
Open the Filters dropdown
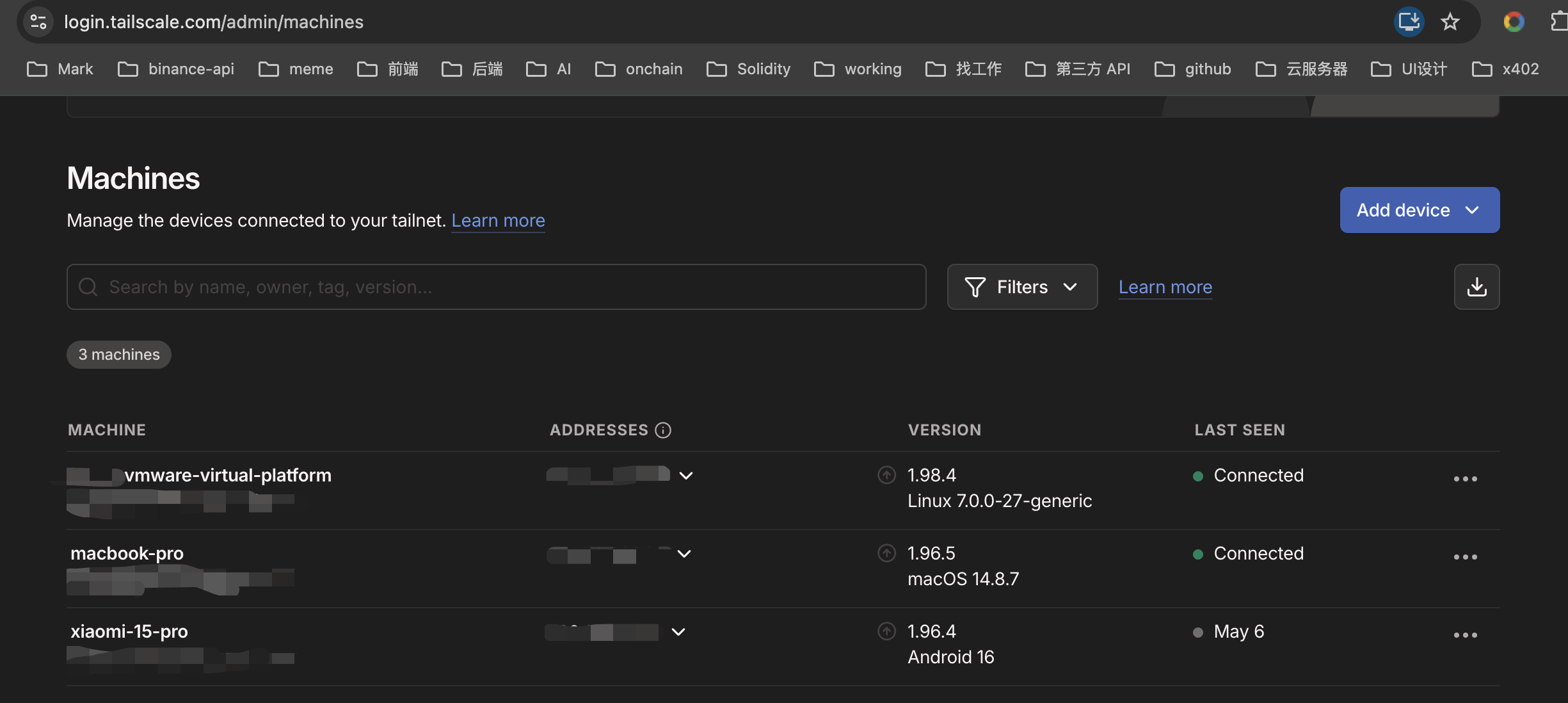point(1022,287)
